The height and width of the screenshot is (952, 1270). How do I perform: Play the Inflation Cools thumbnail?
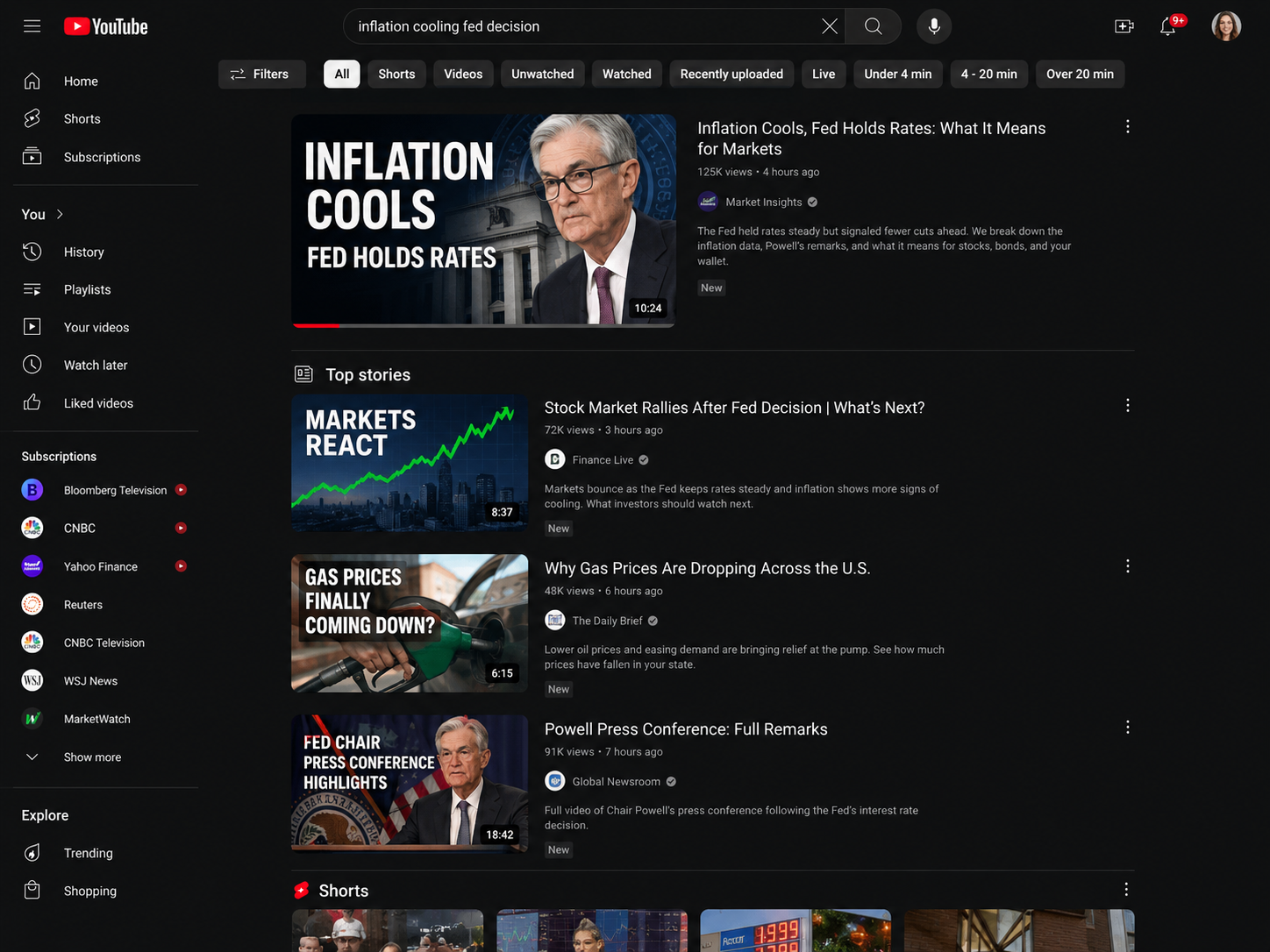483,220
